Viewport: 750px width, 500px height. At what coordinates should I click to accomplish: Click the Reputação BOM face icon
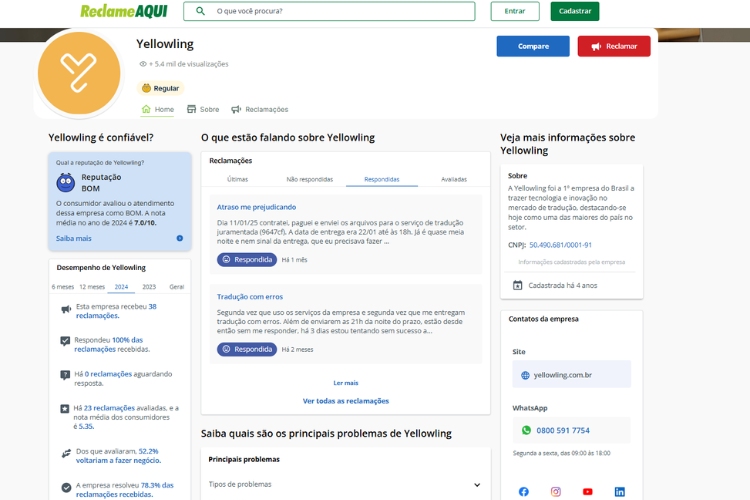[x=66, y=182]
